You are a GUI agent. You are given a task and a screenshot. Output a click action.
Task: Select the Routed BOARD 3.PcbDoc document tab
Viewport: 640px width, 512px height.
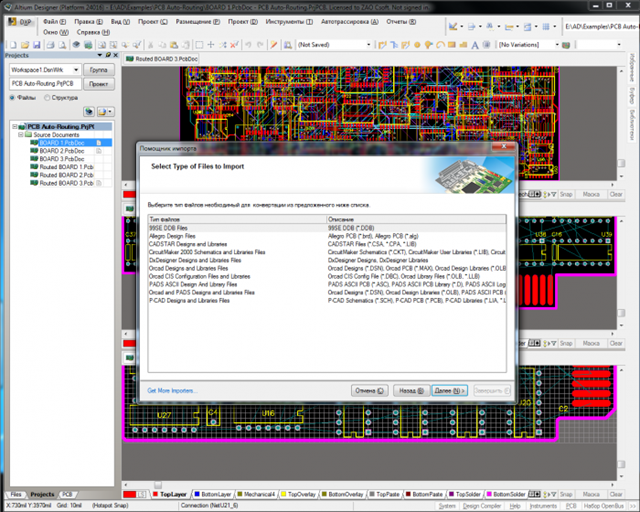(162, 59)
